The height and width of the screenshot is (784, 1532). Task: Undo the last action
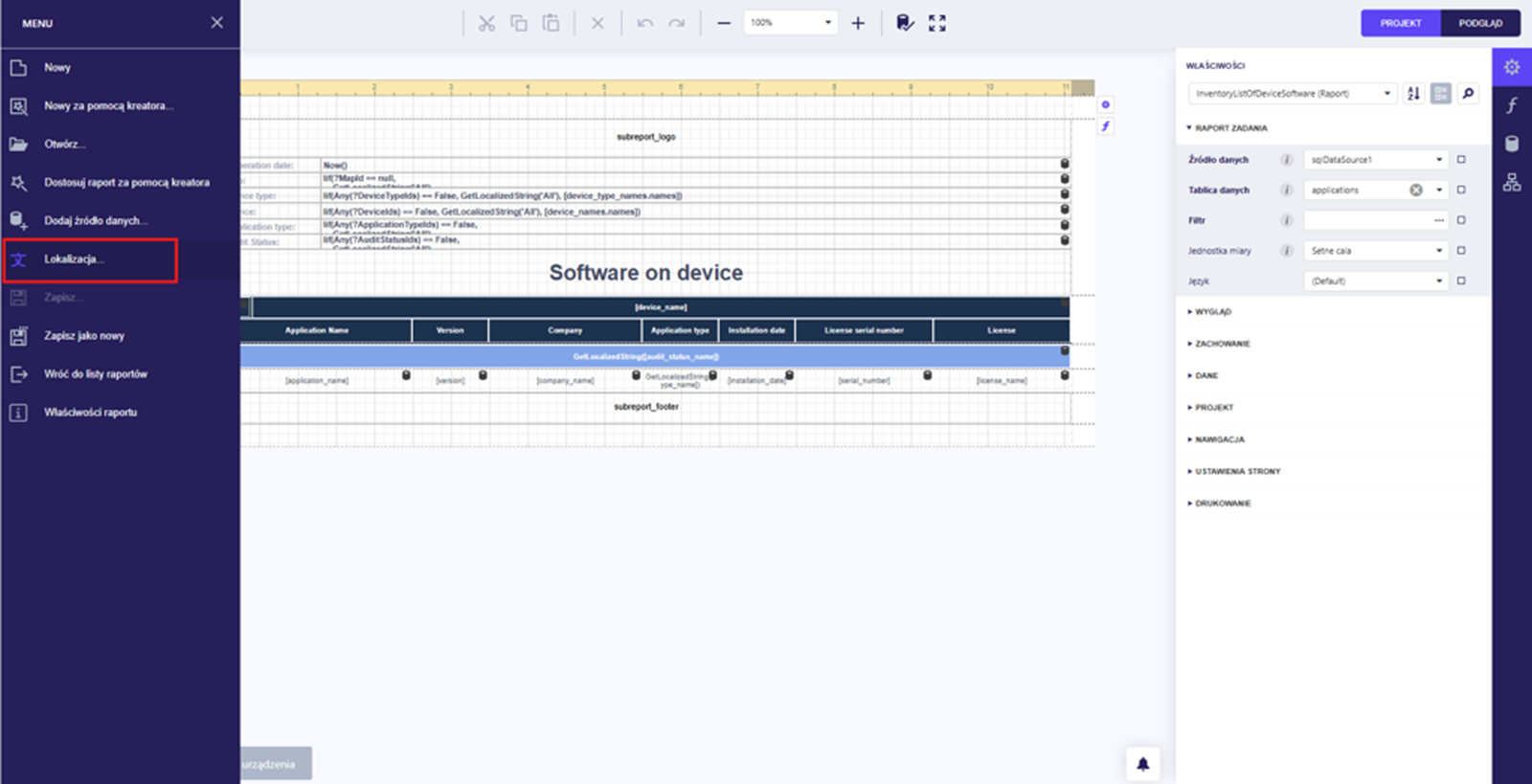click(644, 23)
